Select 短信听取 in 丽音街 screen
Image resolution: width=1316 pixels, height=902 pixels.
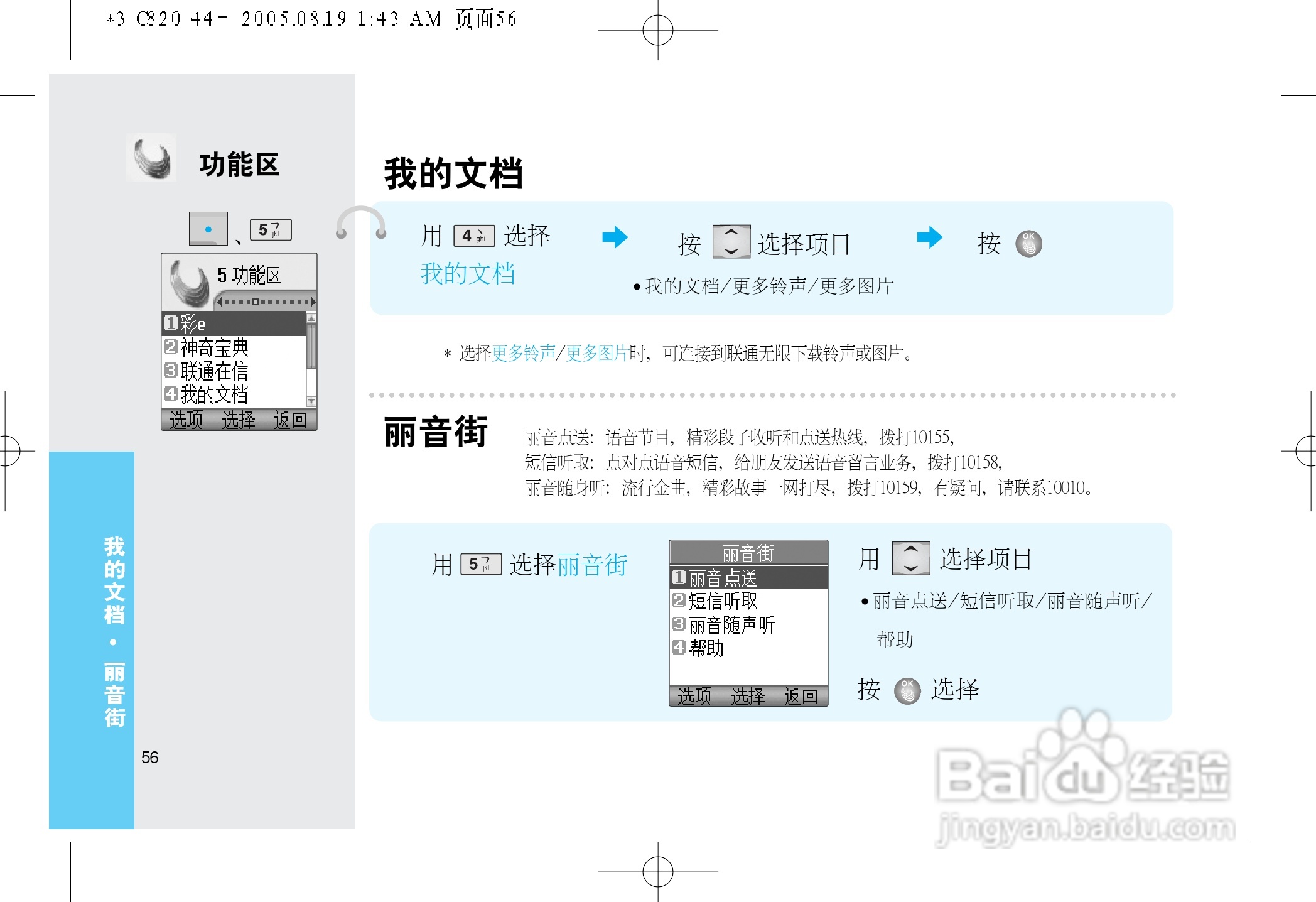[723, 601]
